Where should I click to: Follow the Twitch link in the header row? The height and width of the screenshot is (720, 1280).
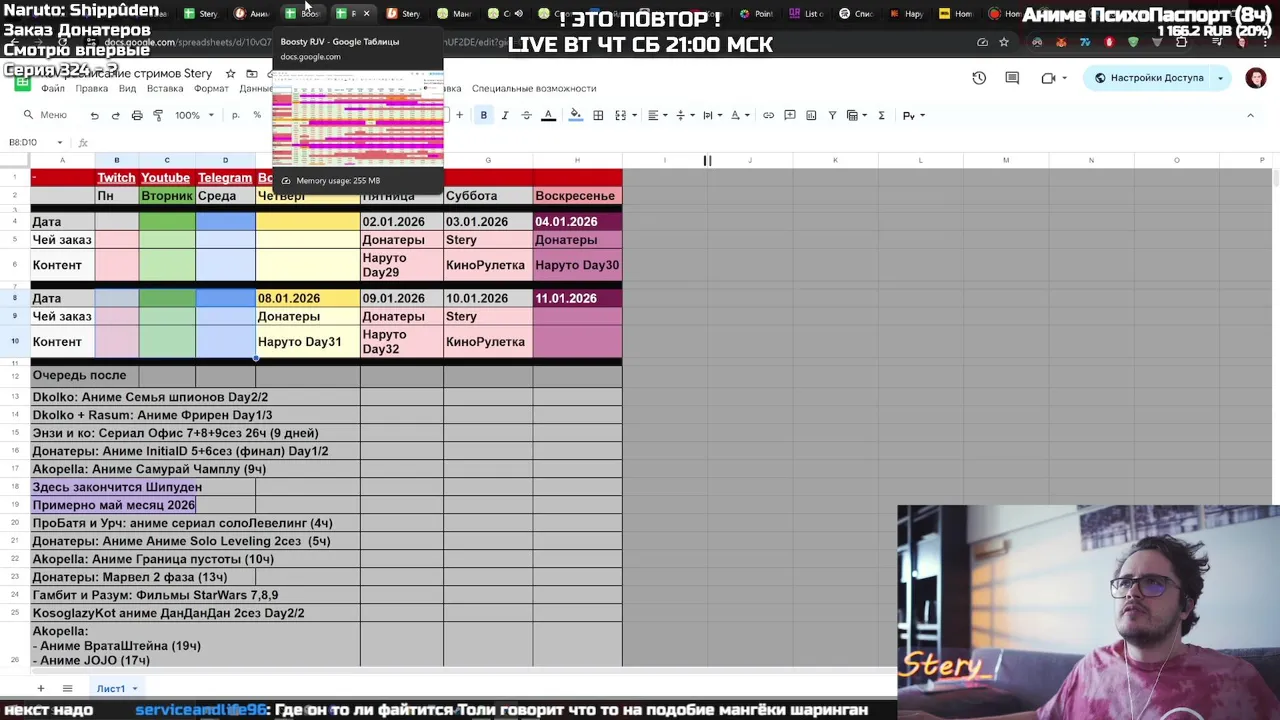(116, 178)
